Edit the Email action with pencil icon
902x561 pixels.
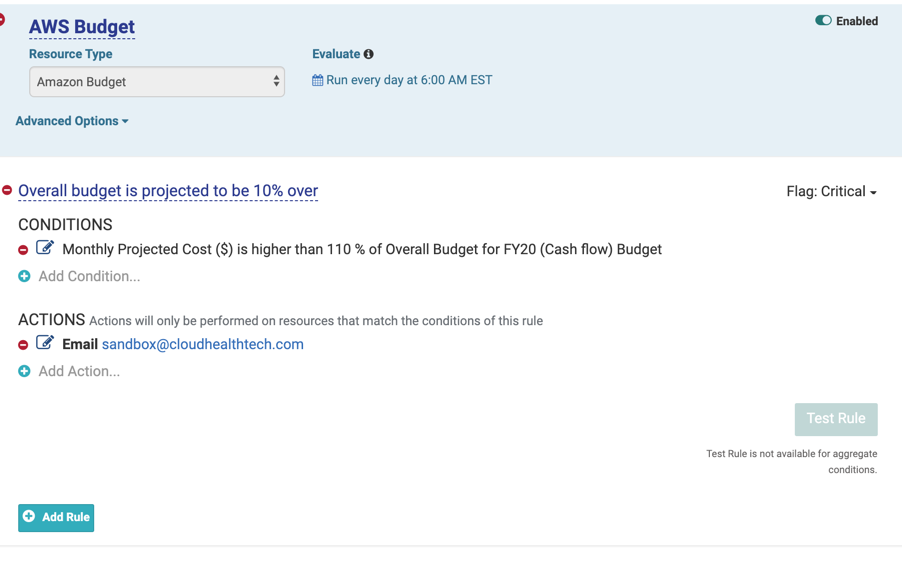[45, 343]
